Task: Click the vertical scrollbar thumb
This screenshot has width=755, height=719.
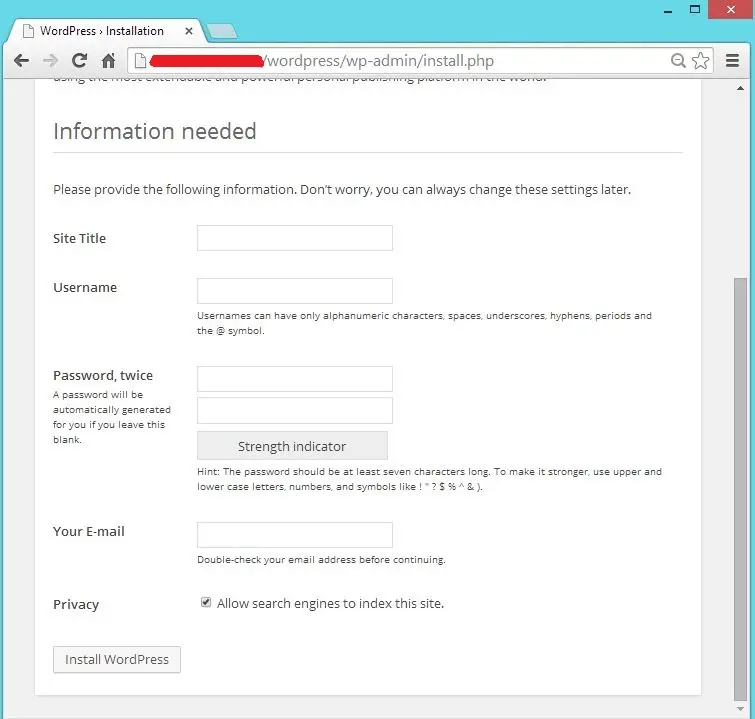Action: click(x=740, y=489)
